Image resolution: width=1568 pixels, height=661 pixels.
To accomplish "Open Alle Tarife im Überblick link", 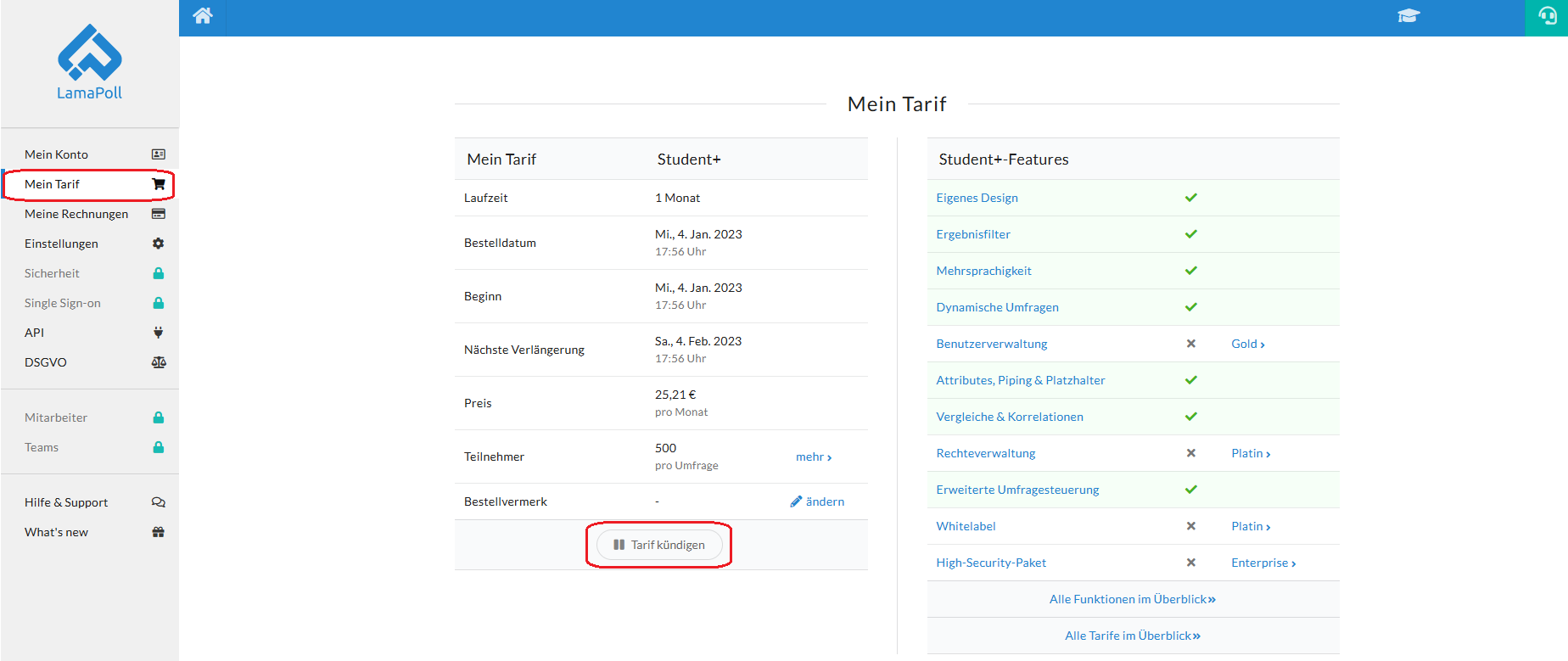I will pyautogui.click(x=1133, y=636).
